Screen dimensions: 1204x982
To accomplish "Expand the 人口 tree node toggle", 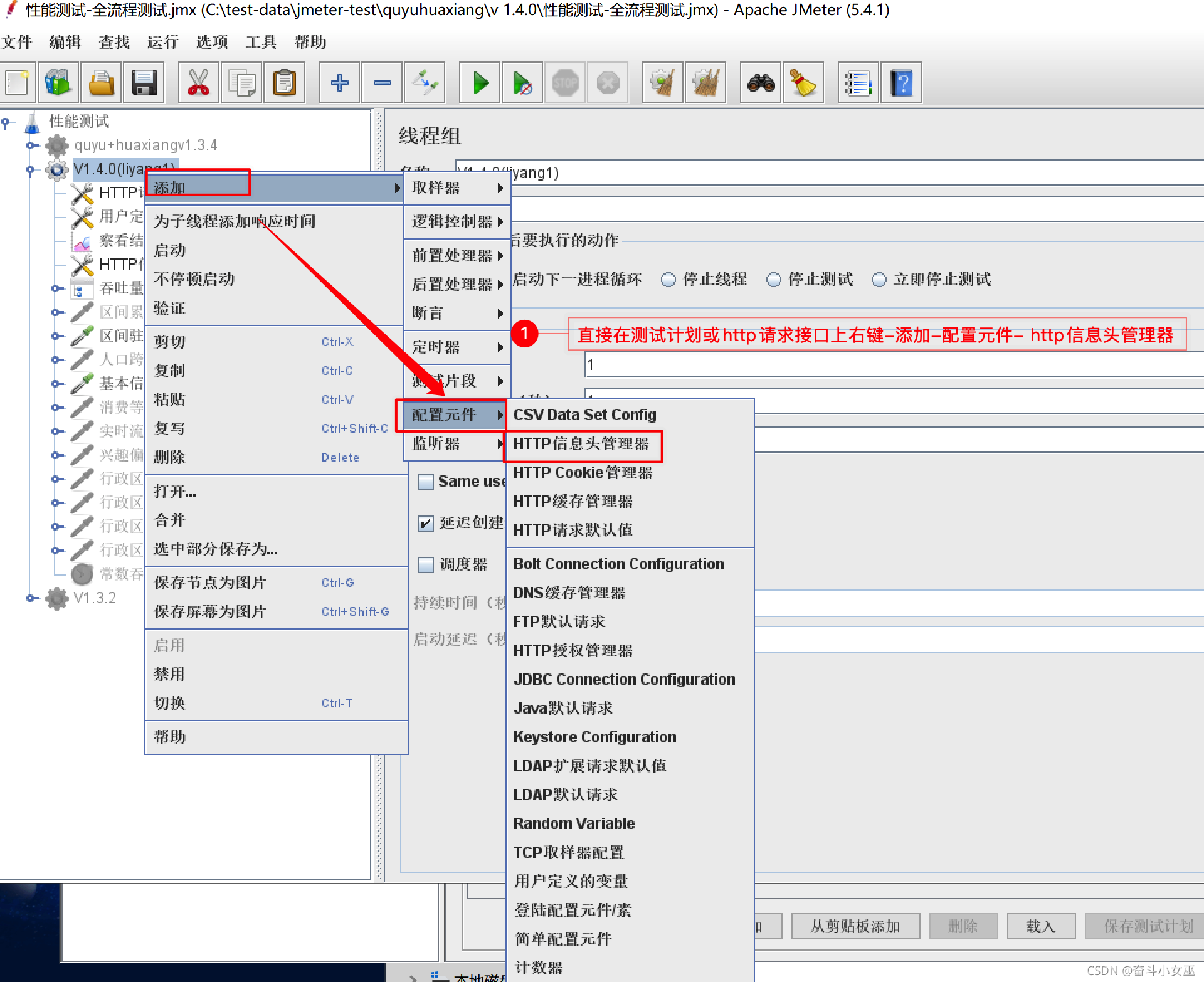I will 56,360.
